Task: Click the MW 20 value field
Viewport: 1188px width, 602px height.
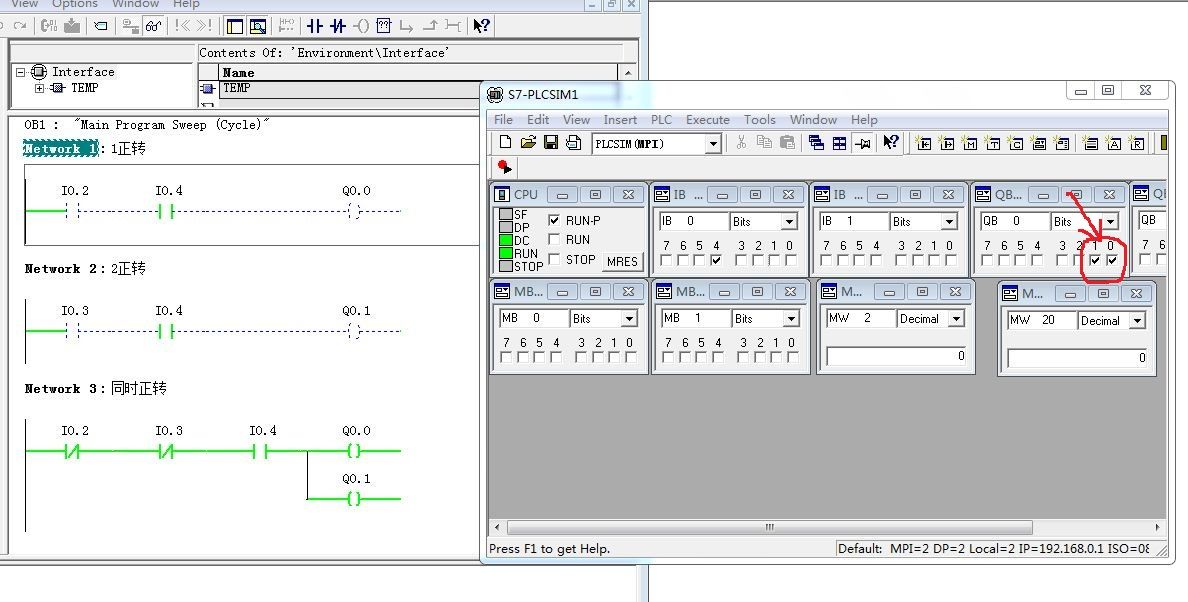Action: pos(1077,357)
